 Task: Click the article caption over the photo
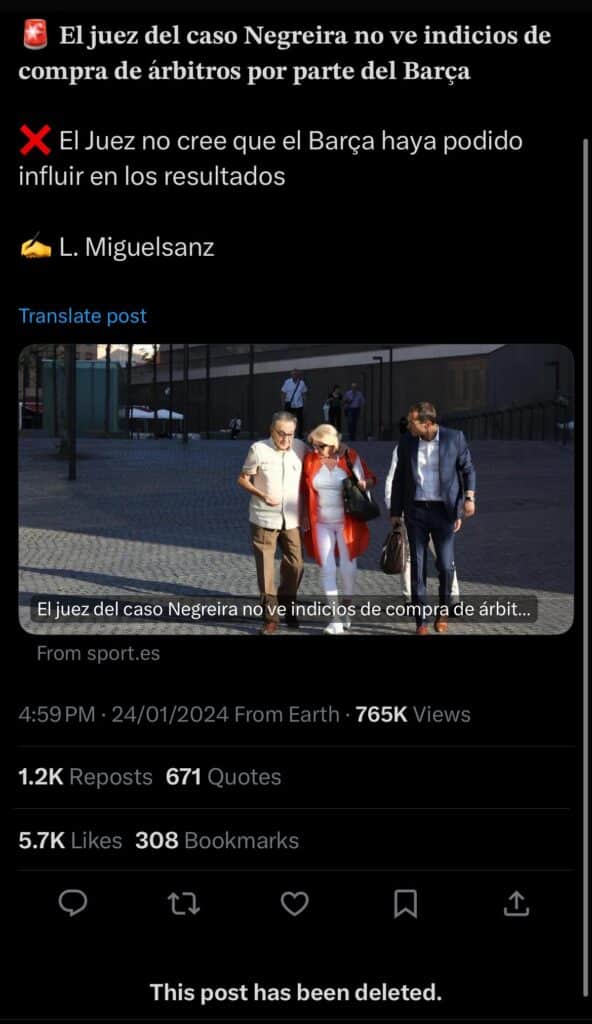click(284, 609)
